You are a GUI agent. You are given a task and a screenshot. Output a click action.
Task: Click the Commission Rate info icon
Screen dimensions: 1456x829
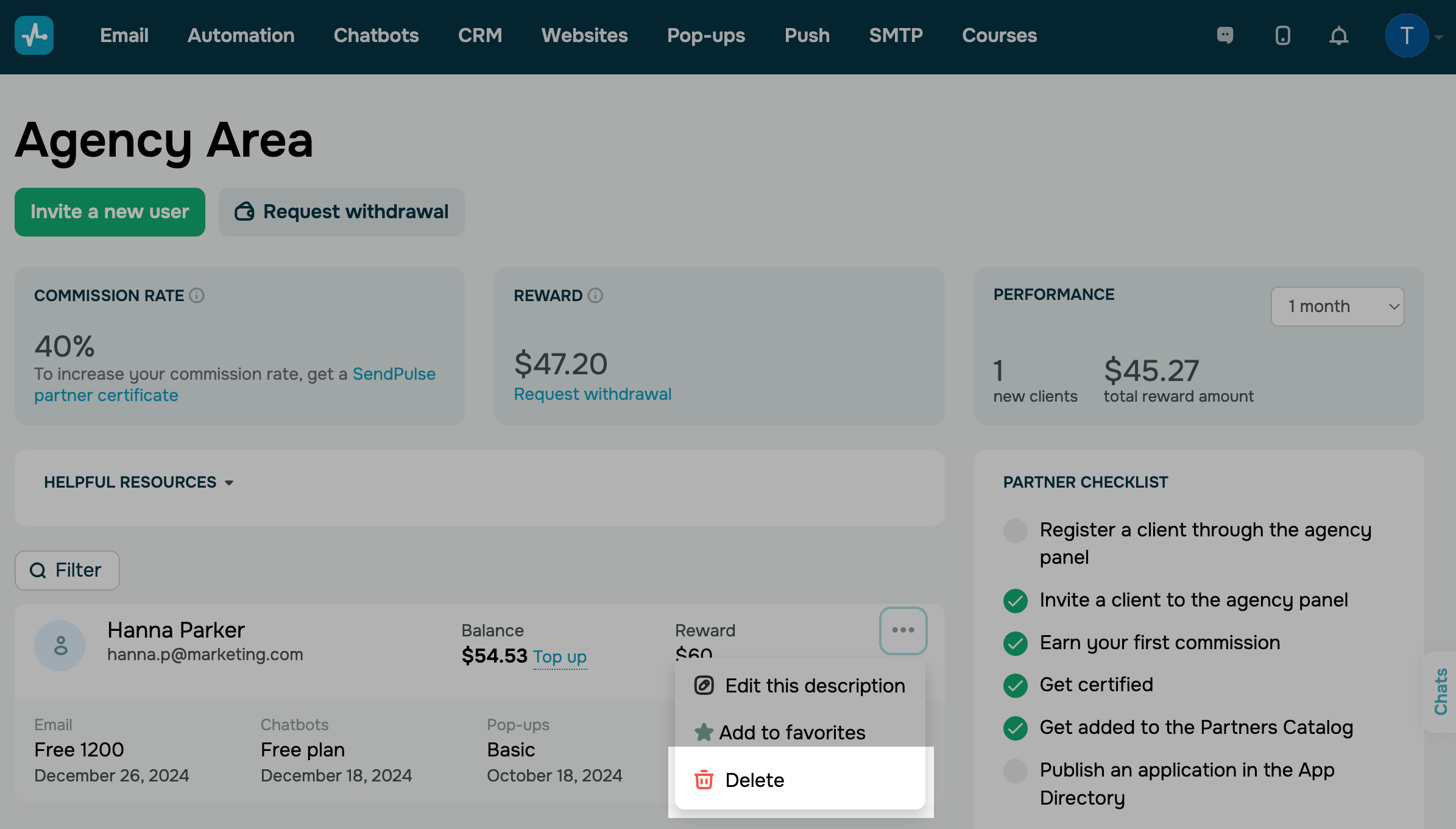pyautogui.click(x=197, y=296)
